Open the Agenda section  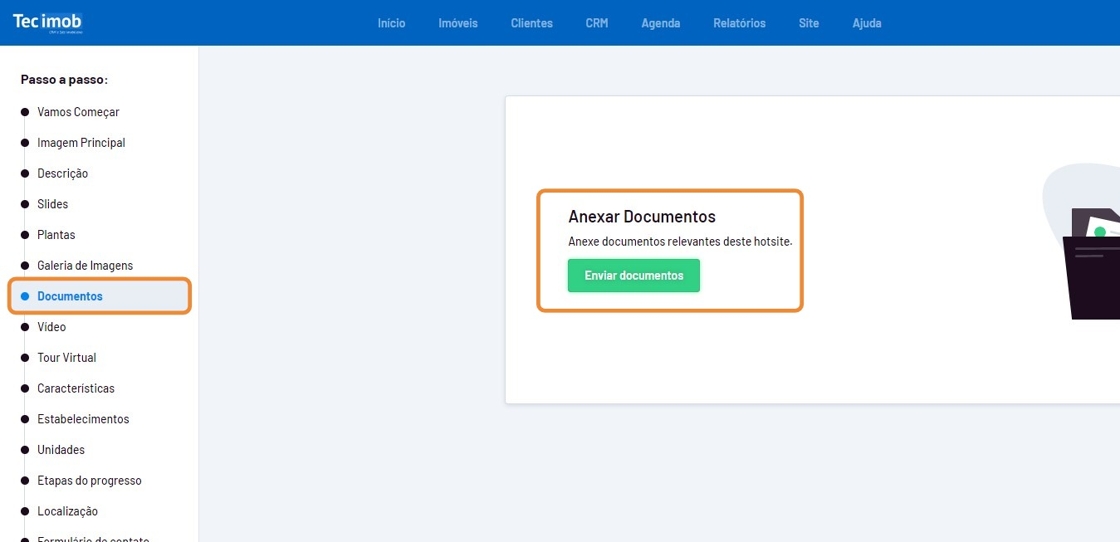click(660, 23)
